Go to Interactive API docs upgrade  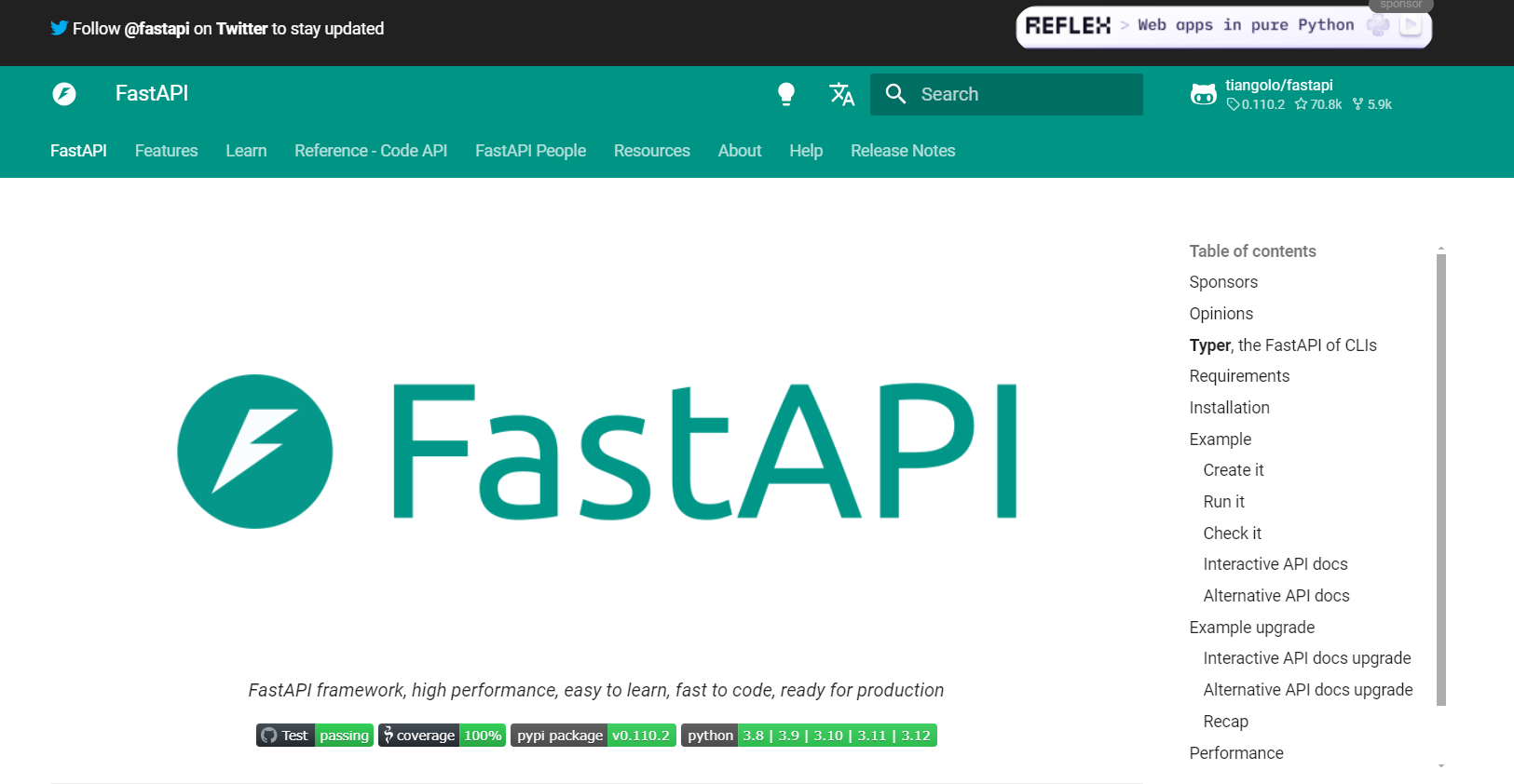(1307, 658)
